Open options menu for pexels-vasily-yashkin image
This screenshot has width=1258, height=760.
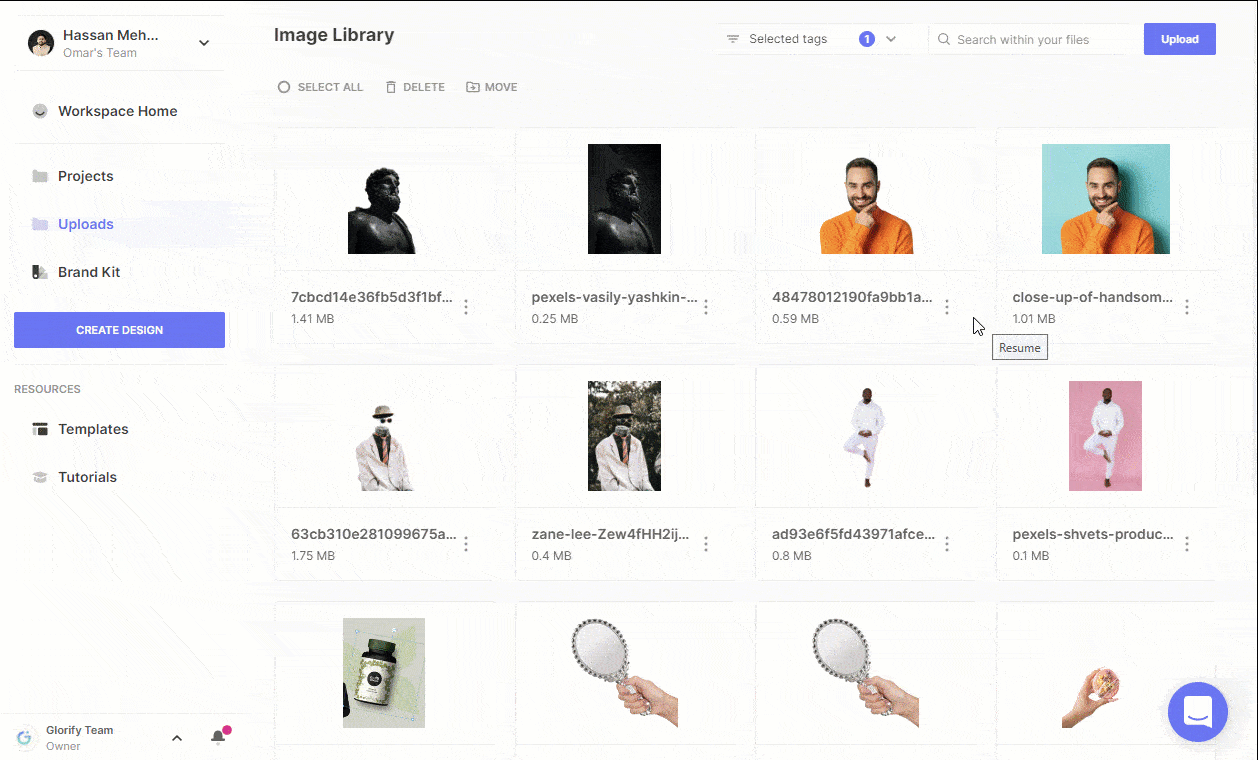[x=706, y=307]
